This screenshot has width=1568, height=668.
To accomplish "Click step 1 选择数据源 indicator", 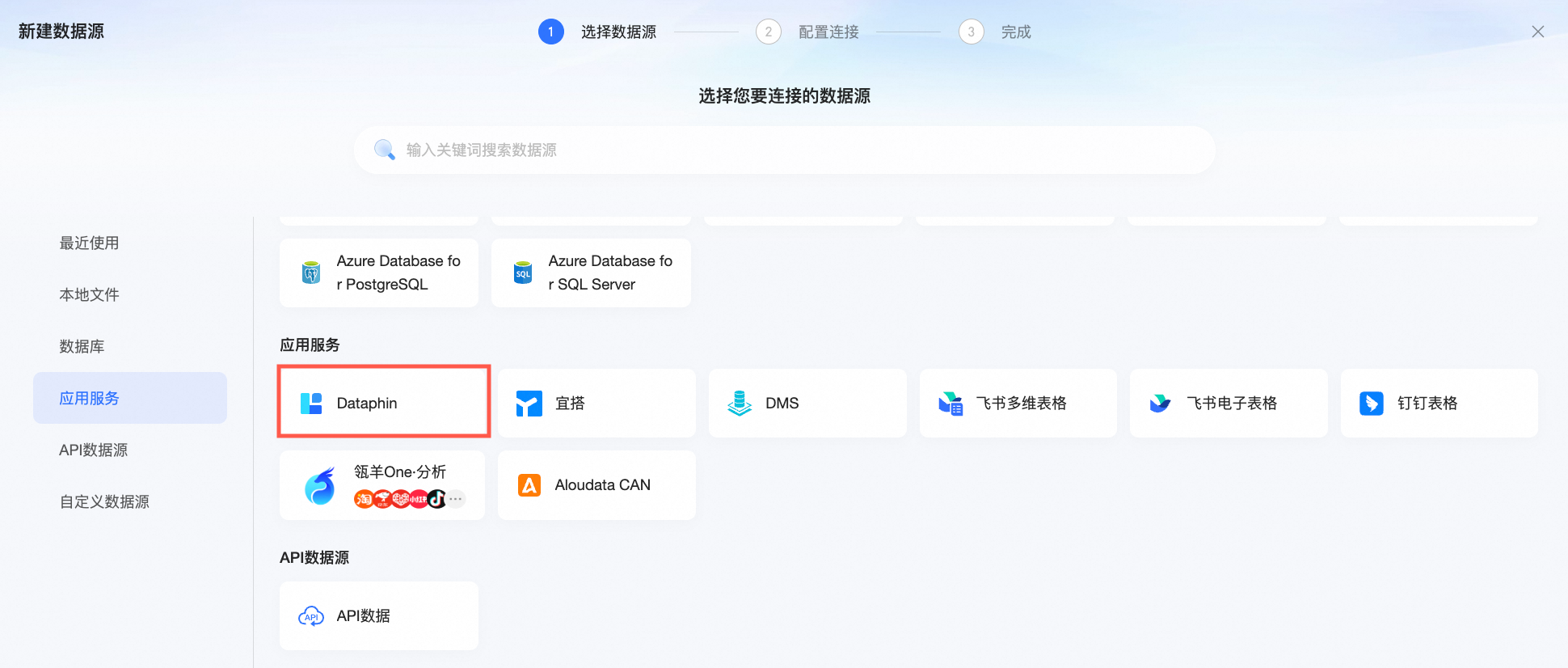I will [597, 32].
